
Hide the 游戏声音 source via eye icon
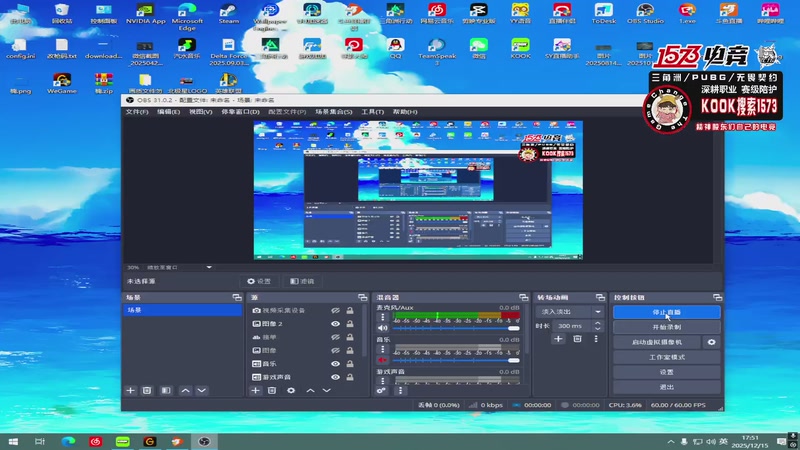[x=335, y=377]
